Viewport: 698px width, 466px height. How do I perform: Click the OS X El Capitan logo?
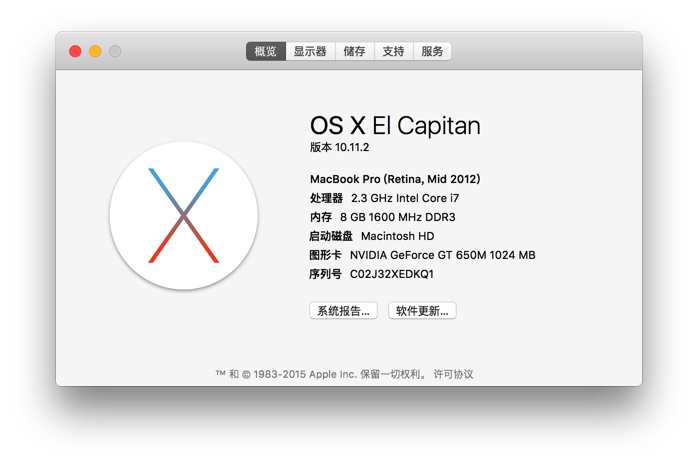tap(183, 215)
